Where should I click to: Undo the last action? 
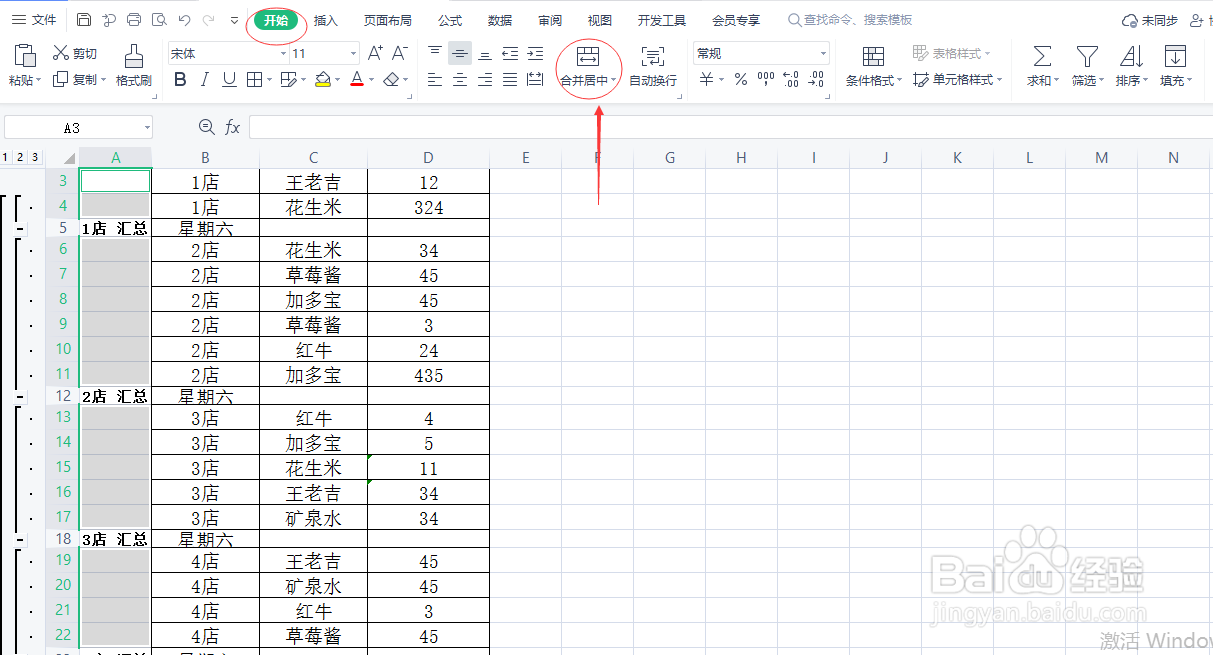184,20
